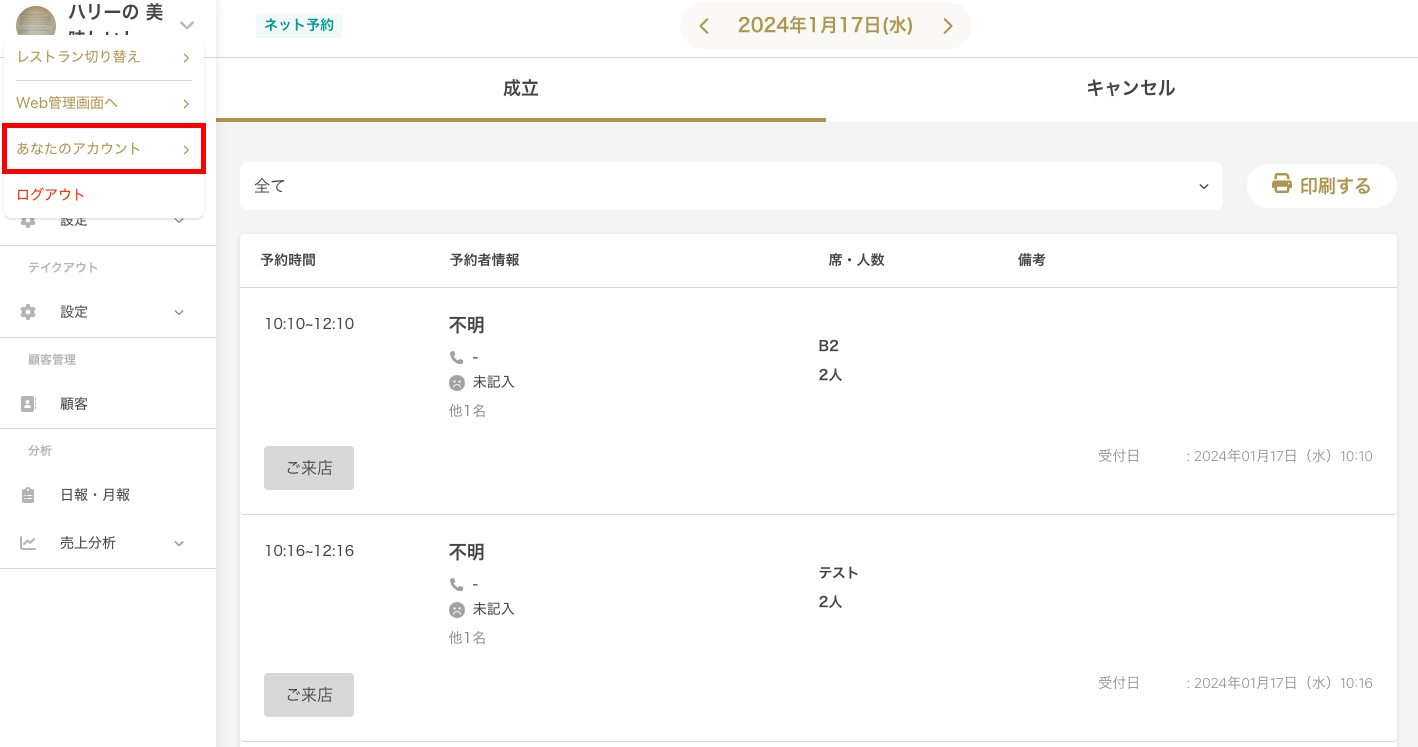Choose レストラン切り替え from the menu
Viewport: 1418px width, 747px height.
point(104,57)
